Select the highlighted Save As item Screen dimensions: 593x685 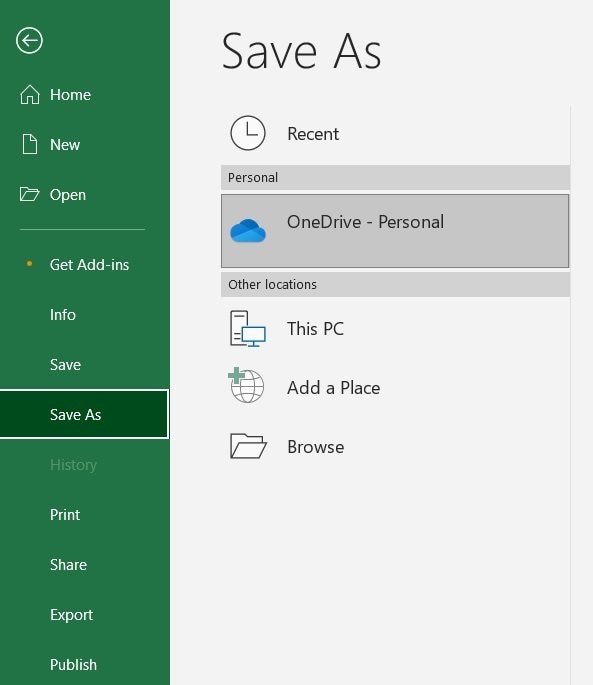pos(84,414)
